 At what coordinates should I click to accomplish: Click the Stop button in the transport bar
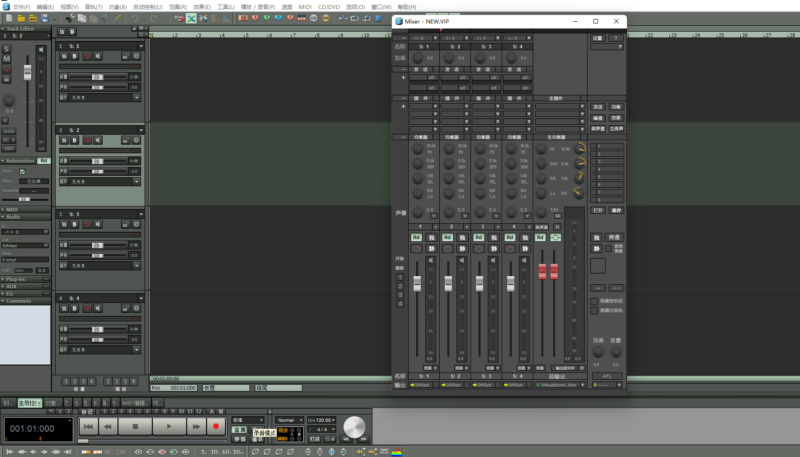tap(136, 426)
